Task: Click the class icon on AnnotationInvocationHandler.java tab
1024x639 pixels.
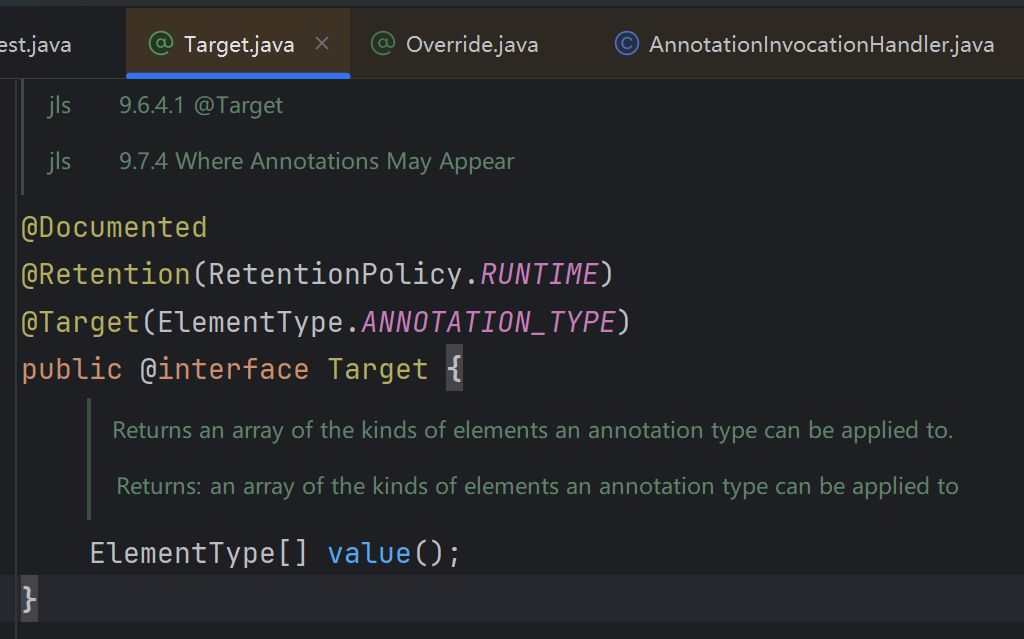Action: click(x=626, y=44)
